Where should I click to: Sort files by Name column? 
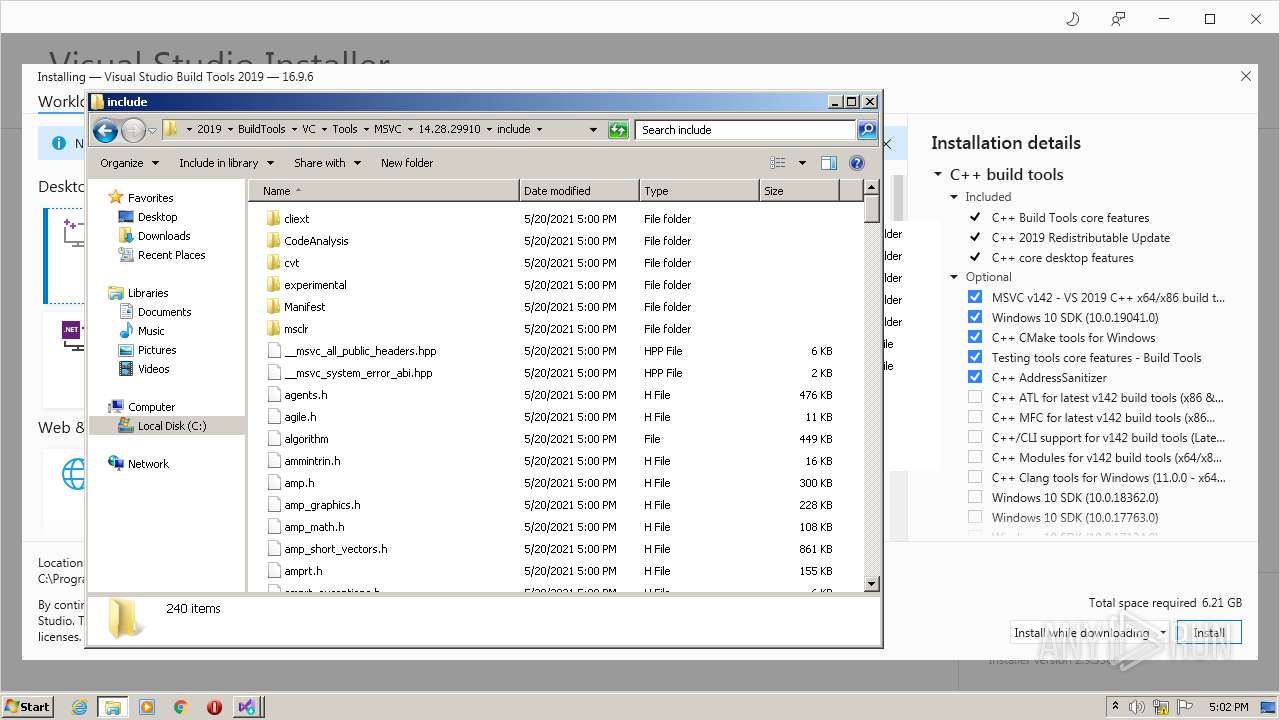coord(385,191)
